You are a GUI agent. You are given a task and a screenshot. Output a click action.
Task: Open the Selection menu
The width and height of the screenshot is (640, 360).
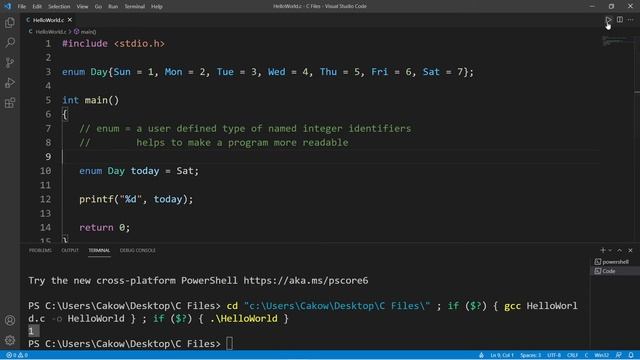(59, 6)
